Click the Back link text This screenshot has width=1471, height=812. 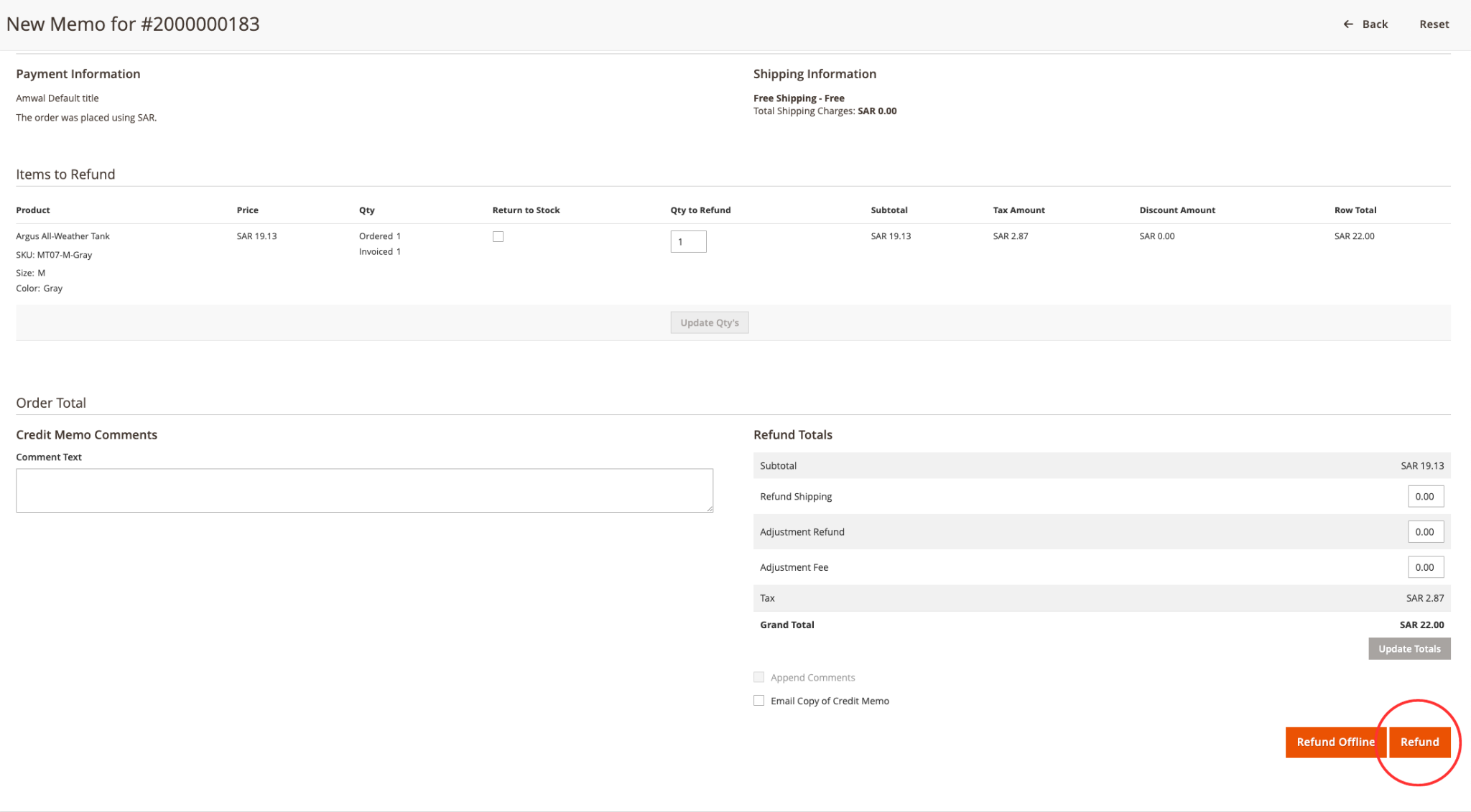[x=1375, y=24]
